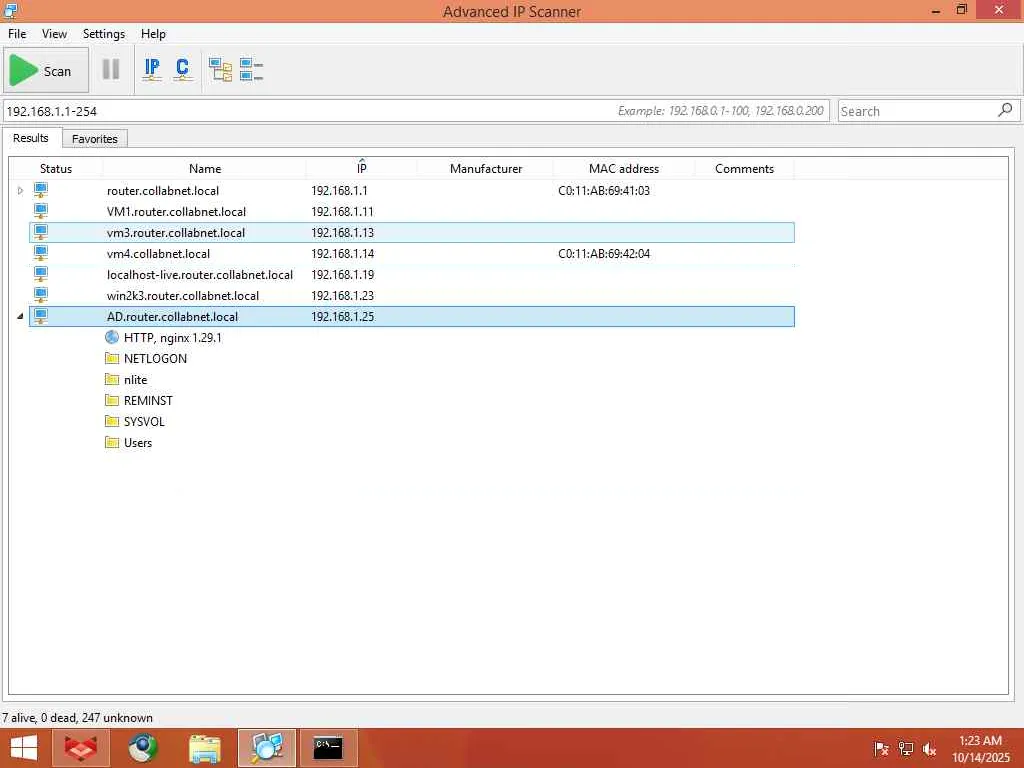Click the NETLOGON folder icon
The height and width of the screenshot is (768, 1024).
coord(112,359)
